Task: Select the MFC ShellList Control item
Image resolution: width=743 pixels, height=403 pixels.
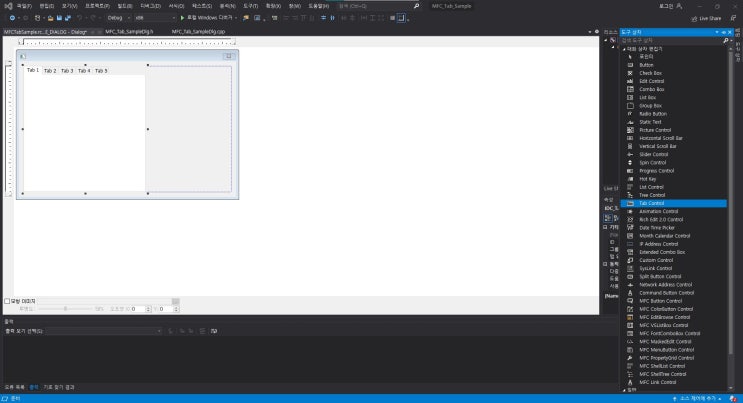Action: pyautogui.click(x=674, y=366)
